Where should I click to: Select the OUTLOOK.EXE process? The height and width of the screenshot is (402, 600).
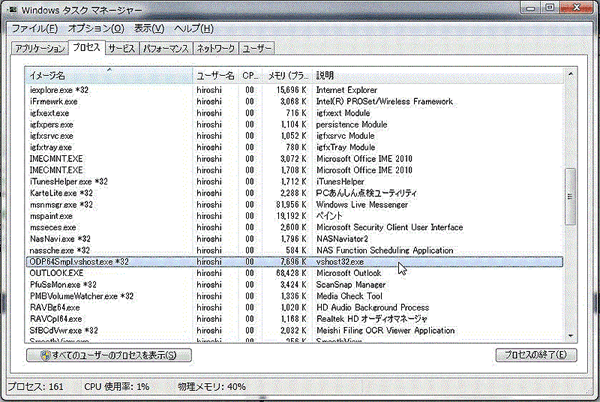(294, 273)
